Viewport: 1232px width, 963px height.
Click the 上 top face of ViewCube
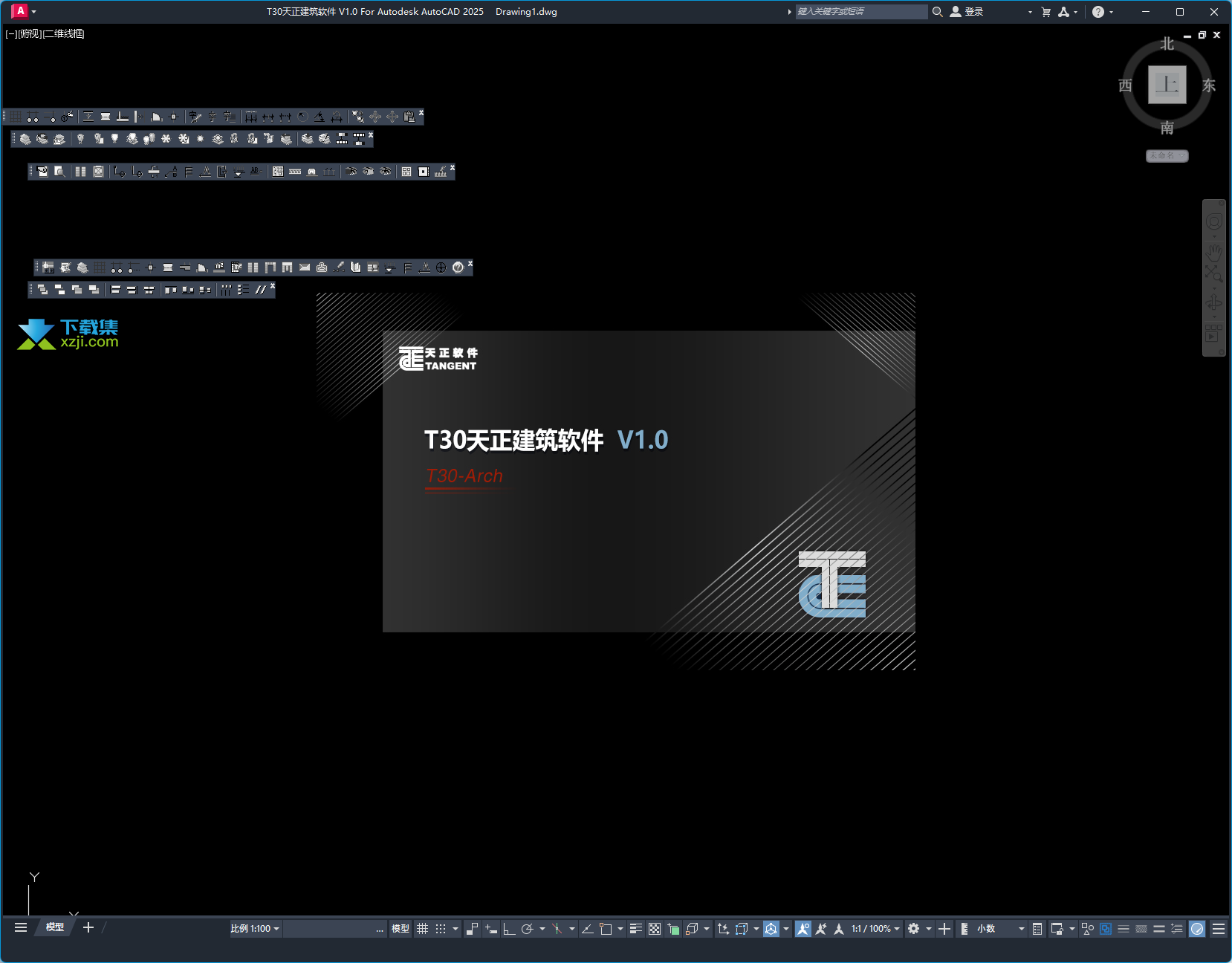(x=1167, y=85)
